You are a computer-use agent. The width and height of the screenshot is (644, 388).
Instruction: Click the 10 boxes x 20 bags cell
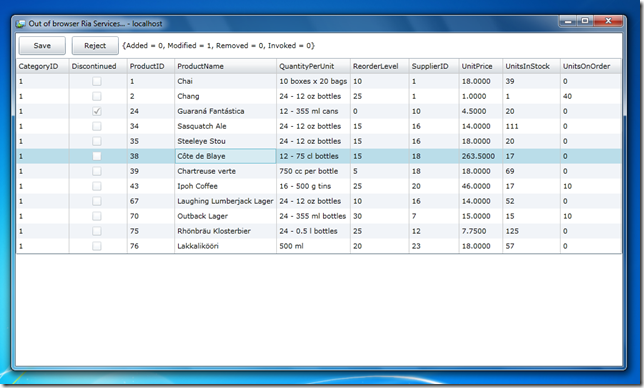pyautogui.click(x=313, y=81)
